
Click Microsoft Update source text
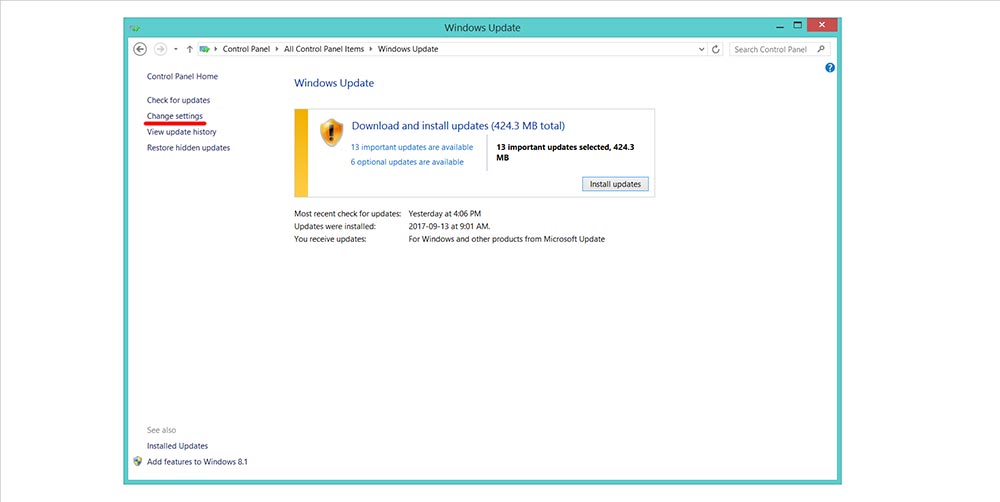506,239
